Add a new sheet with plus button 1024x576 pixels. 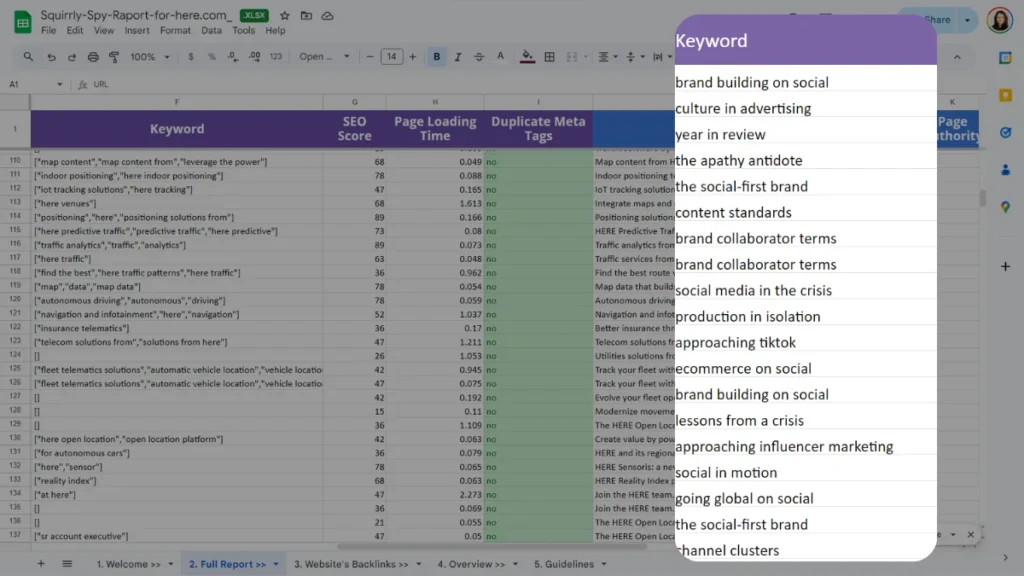41,564
